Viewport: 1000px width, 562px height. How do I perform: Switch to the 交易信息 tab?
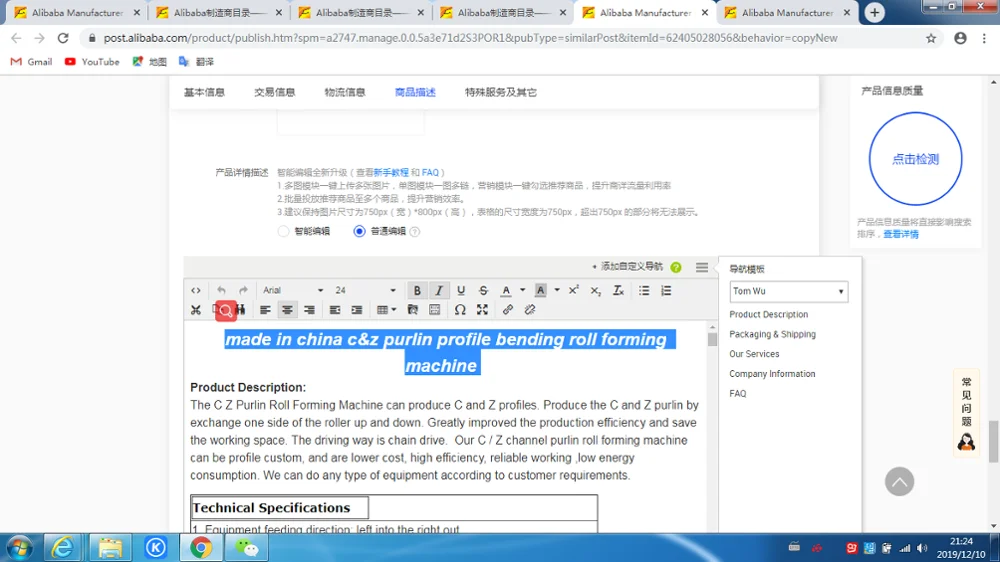pyautogui.click(x=274, y=92)
